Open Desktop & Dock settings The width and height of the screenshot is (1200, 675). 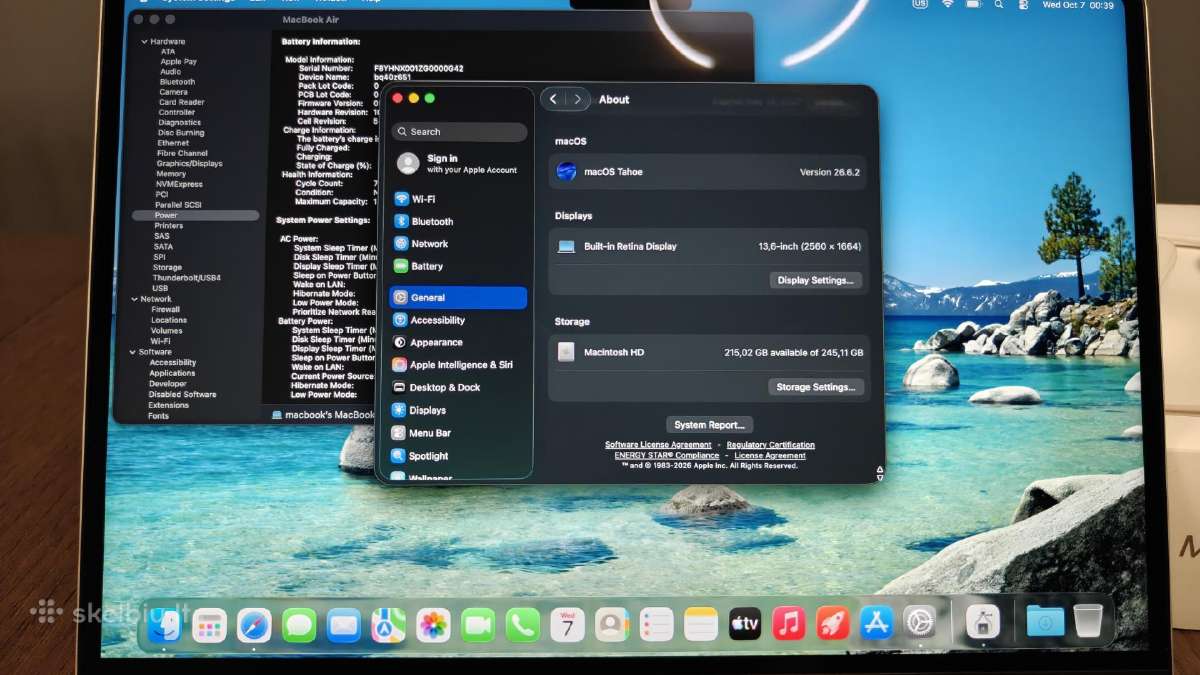tap(458, 387)
